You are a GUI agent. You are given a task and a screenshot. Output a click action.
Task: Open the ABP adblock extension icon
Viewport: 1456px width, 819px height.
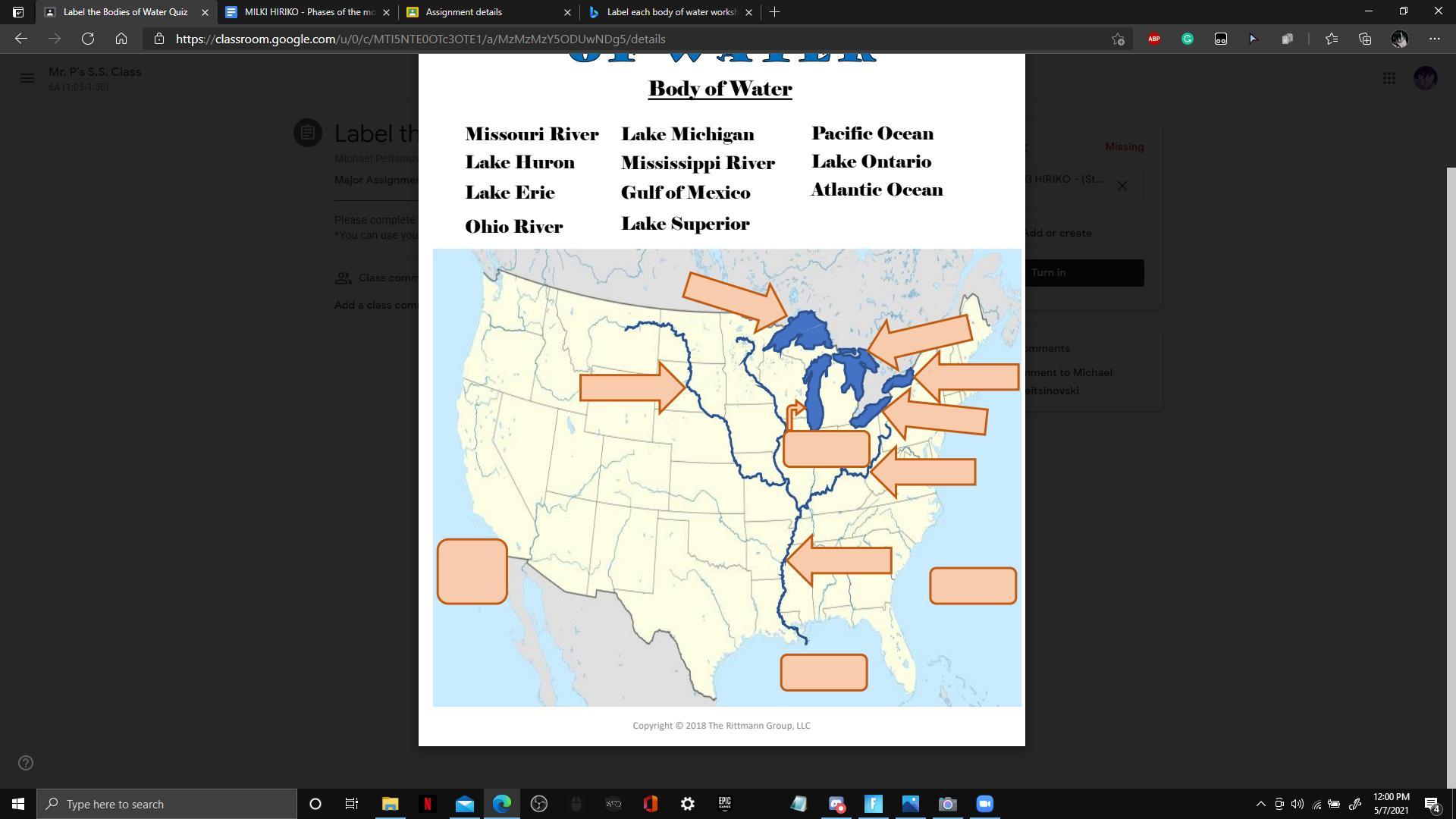tap(1154, 39)
